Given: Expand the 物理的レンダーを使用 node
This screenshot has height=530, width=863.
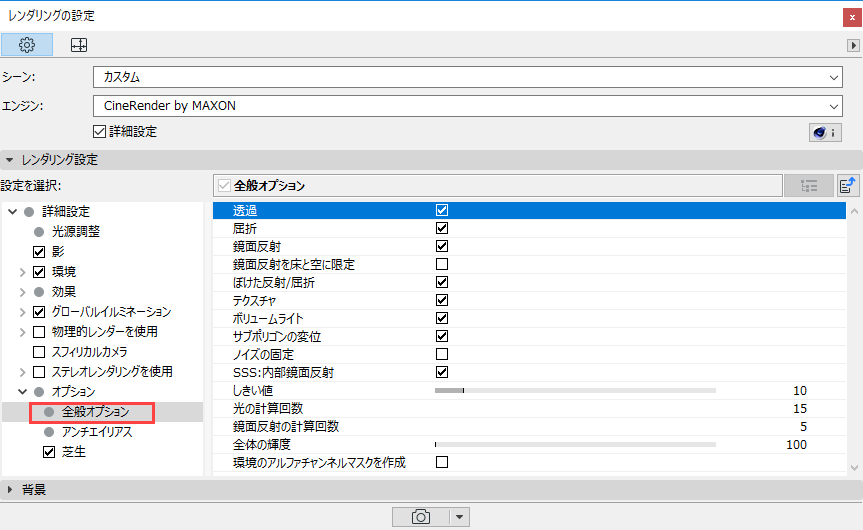Looking at the screenshot, I should point(23,332).
